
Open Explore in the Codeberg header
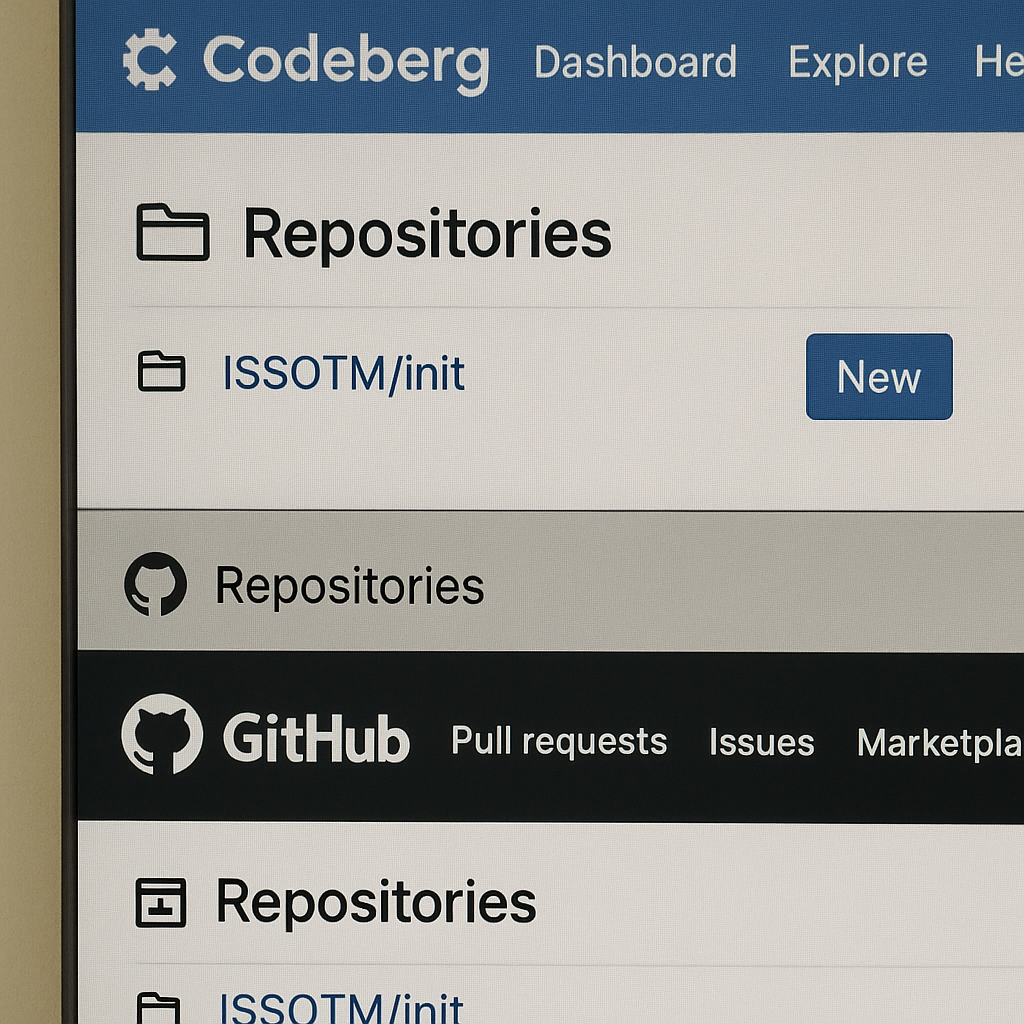(857, 62)
